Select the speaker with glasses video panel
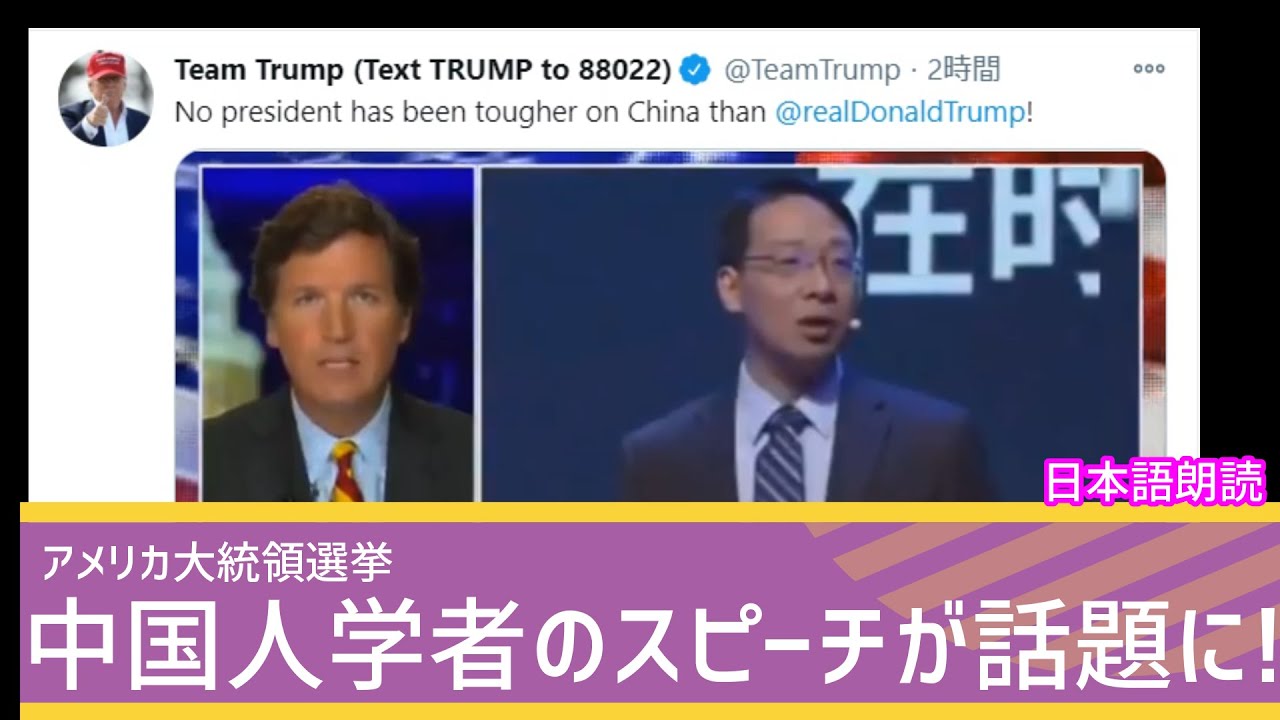Image resolution: width=1280 pixels, height=720 pixels. pos(811,333)
